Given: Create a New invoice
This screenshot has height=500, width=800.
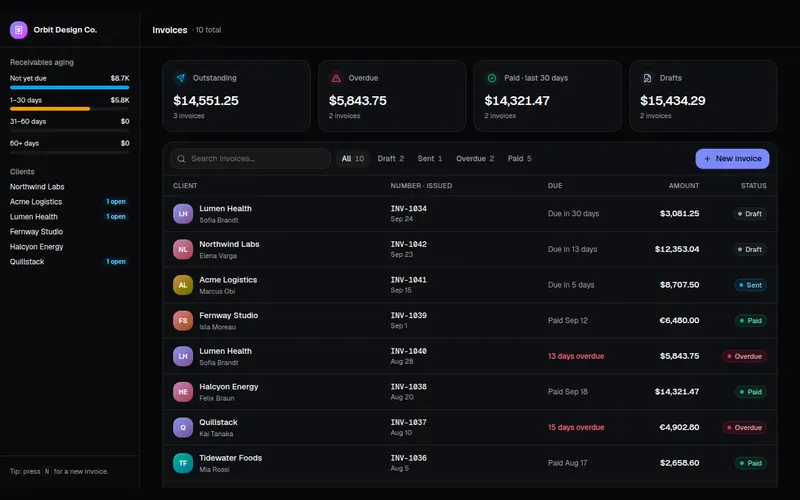Looking at the screenshot, I should point(732,159).
